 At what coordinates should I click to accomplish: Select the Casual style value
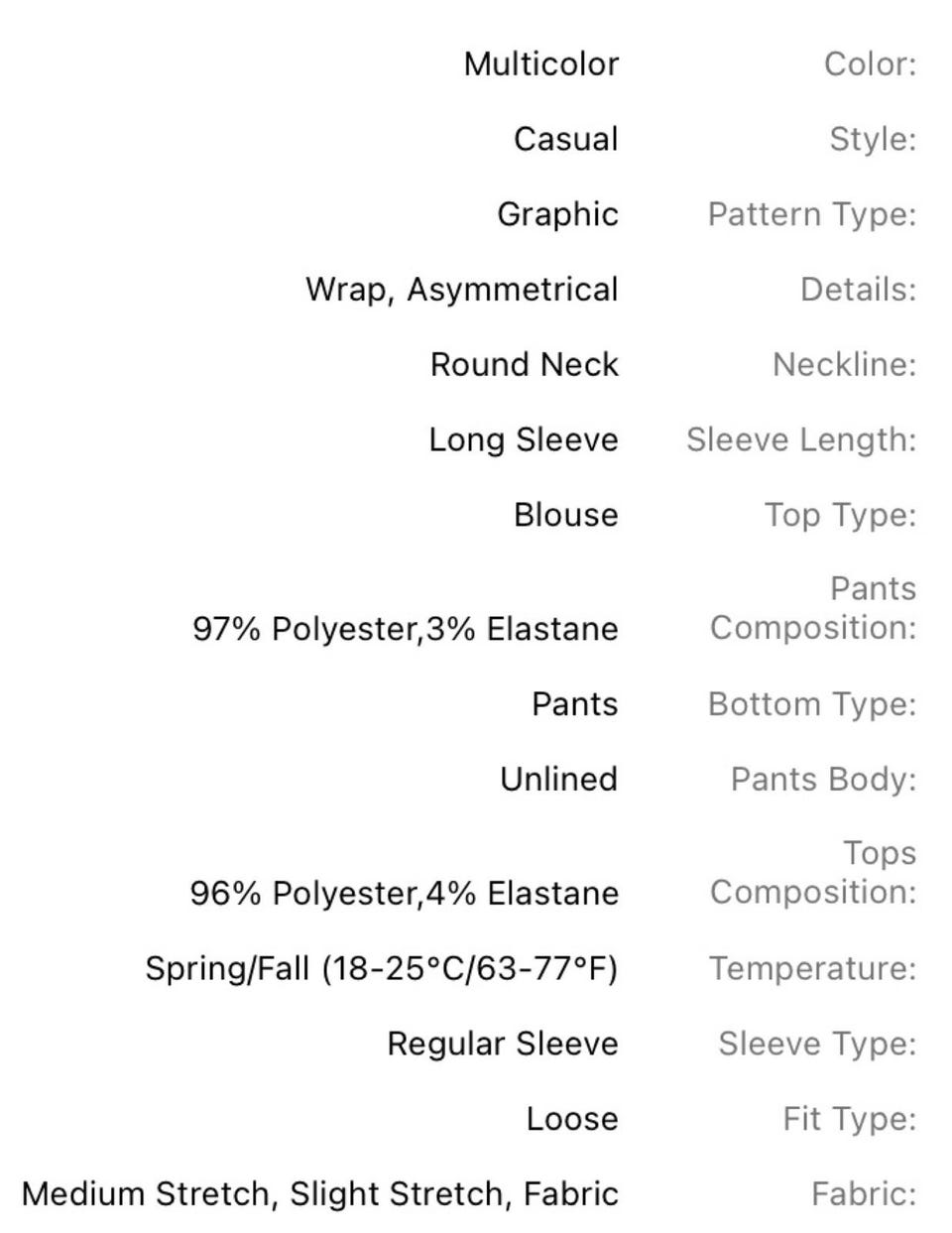point(565,139)
